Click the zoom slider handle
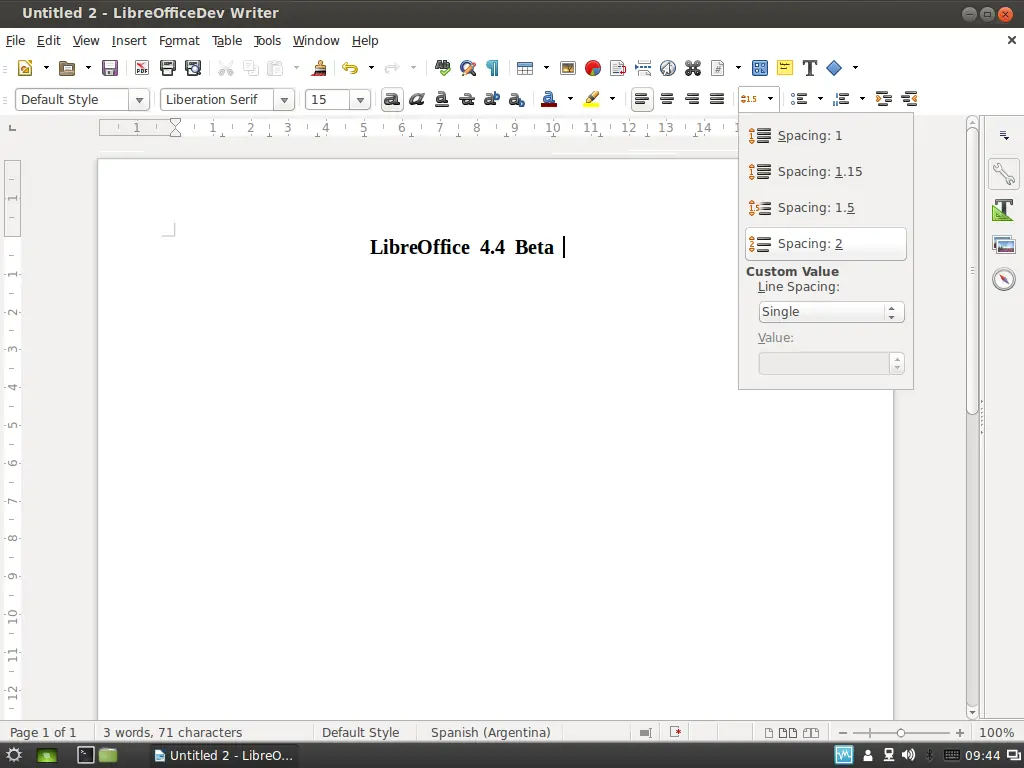Screen dimensions: 1024x768 tap(901, 733)
